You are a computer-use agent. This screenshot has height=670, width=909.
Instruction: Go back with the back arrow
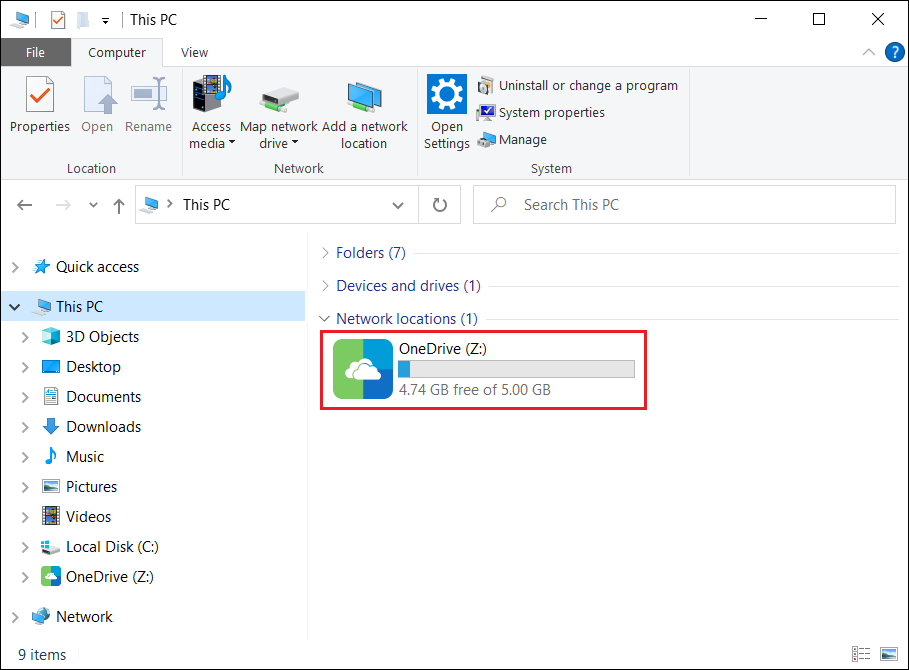(24, 205)
